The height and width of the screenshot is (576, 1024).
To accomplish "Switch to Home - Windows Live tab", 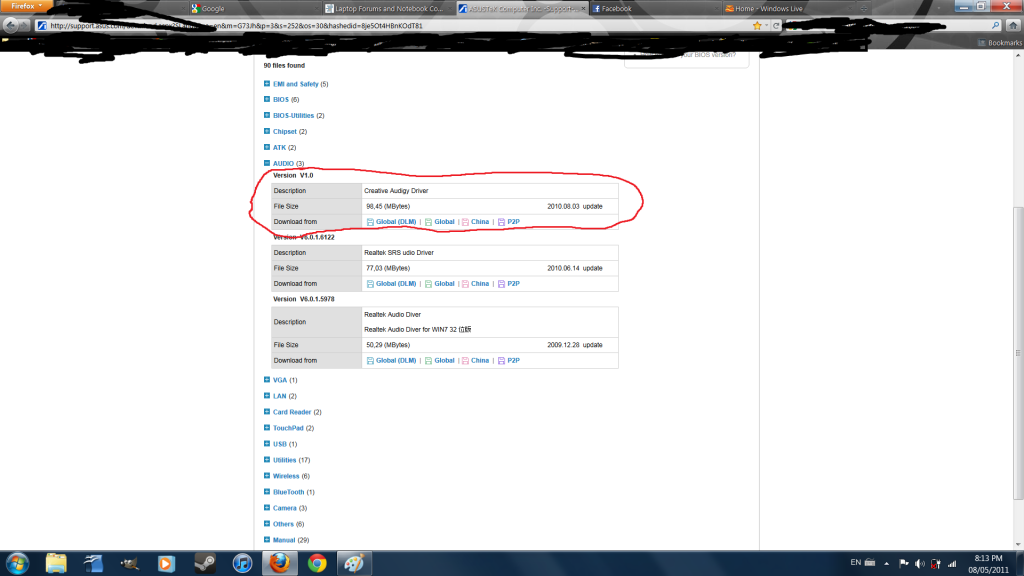I will (787, 8).
